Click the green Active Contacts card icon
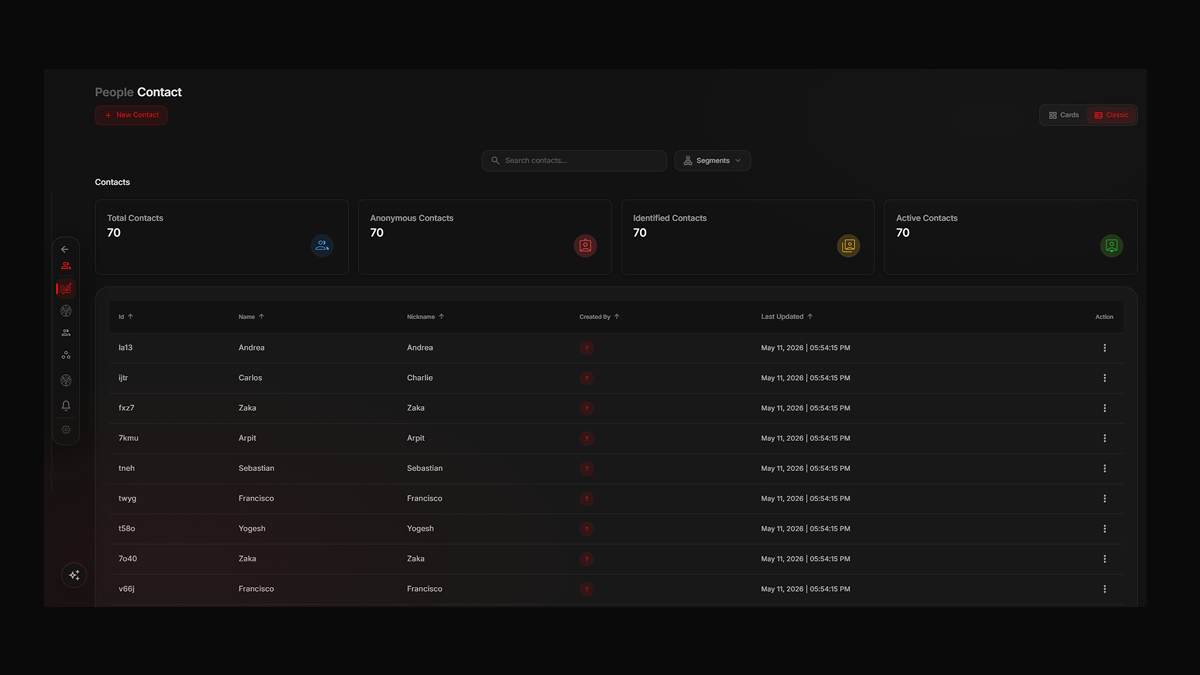The image size is (1200, 675). tap(1111, 245)
